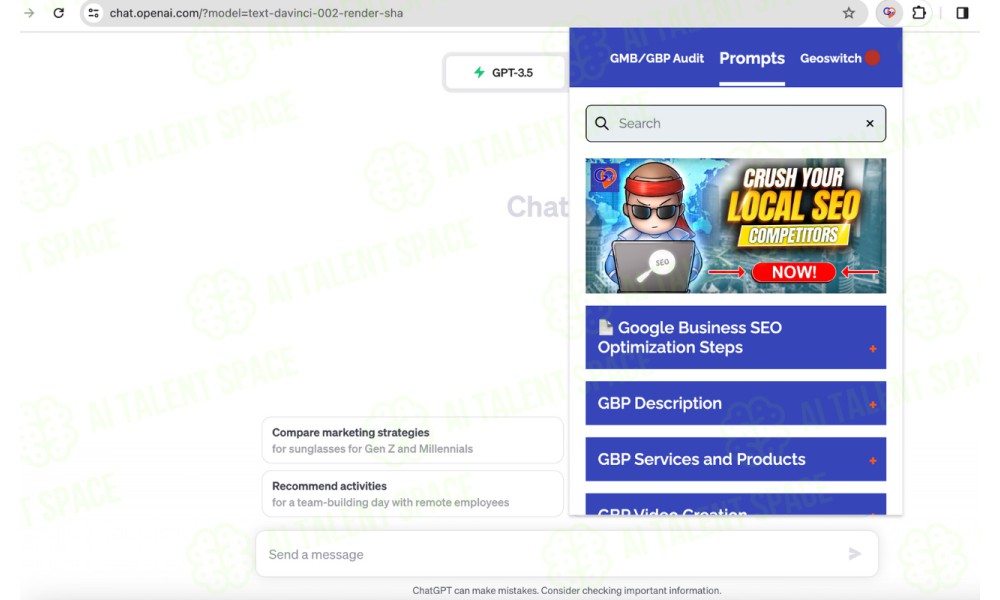Open the Extensions puzzle icon

coord(919,12)
